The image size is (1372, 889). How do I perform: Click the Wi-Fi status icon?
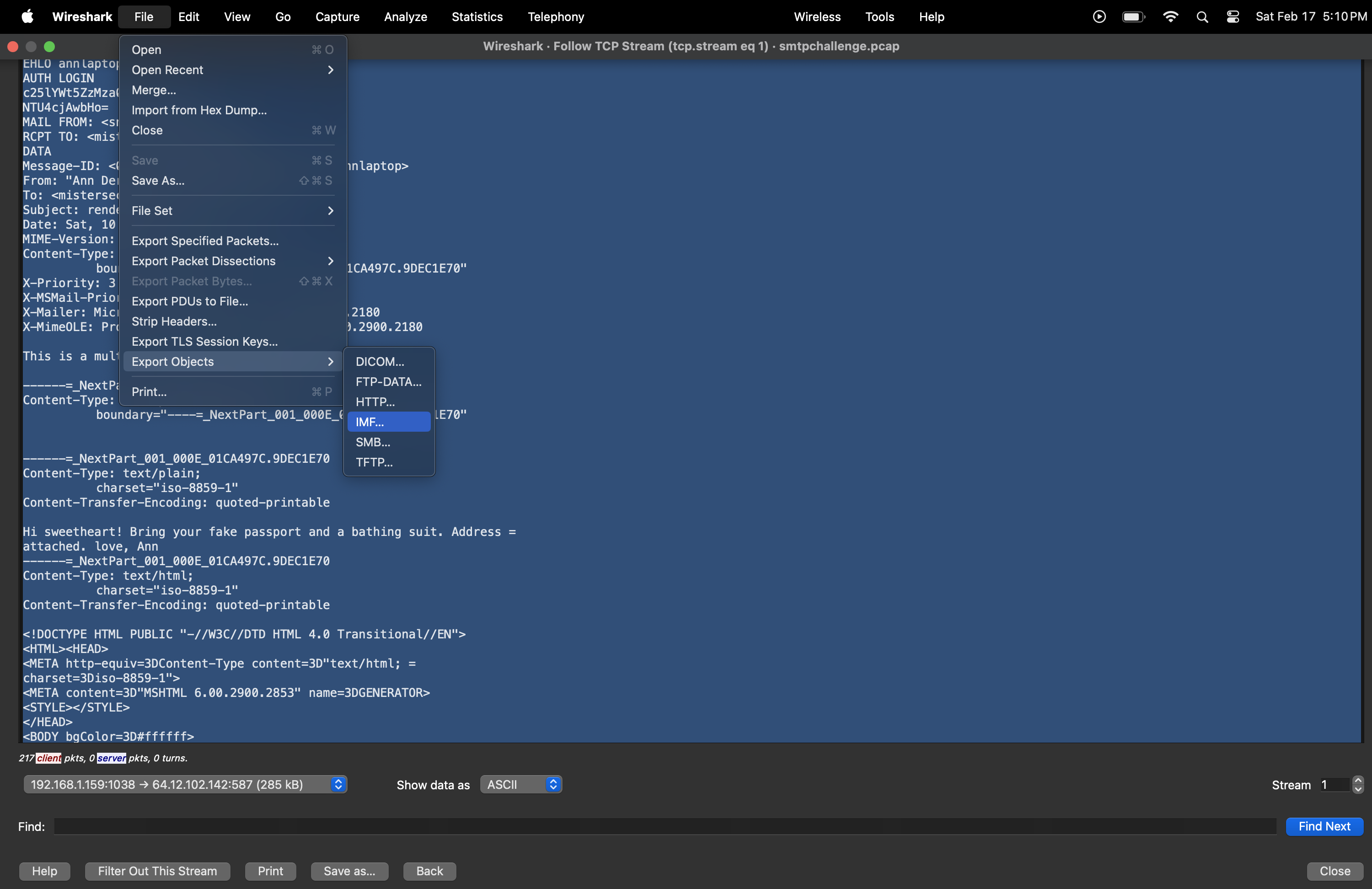[1170, 17]
